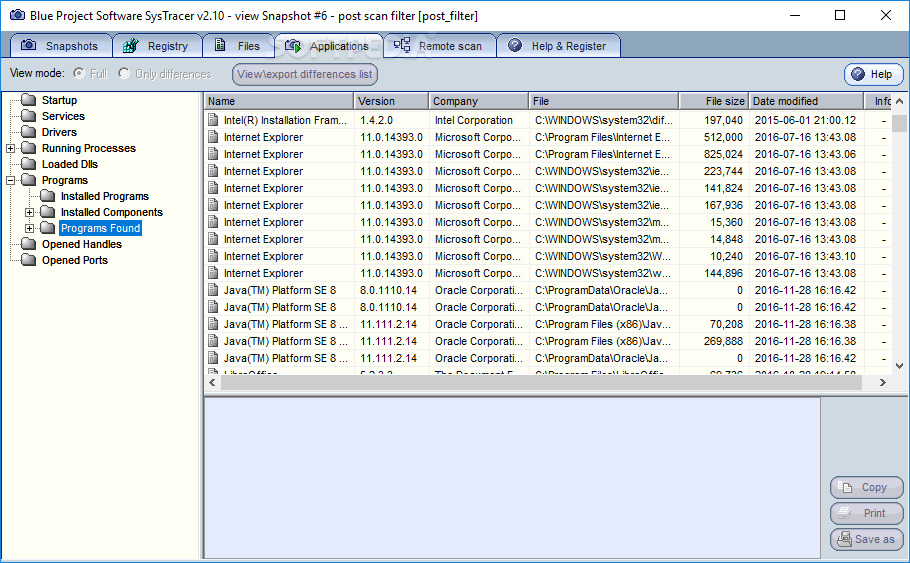Click the Help button
The width and height of the screenshot is (910, 563).
[873, 74]
